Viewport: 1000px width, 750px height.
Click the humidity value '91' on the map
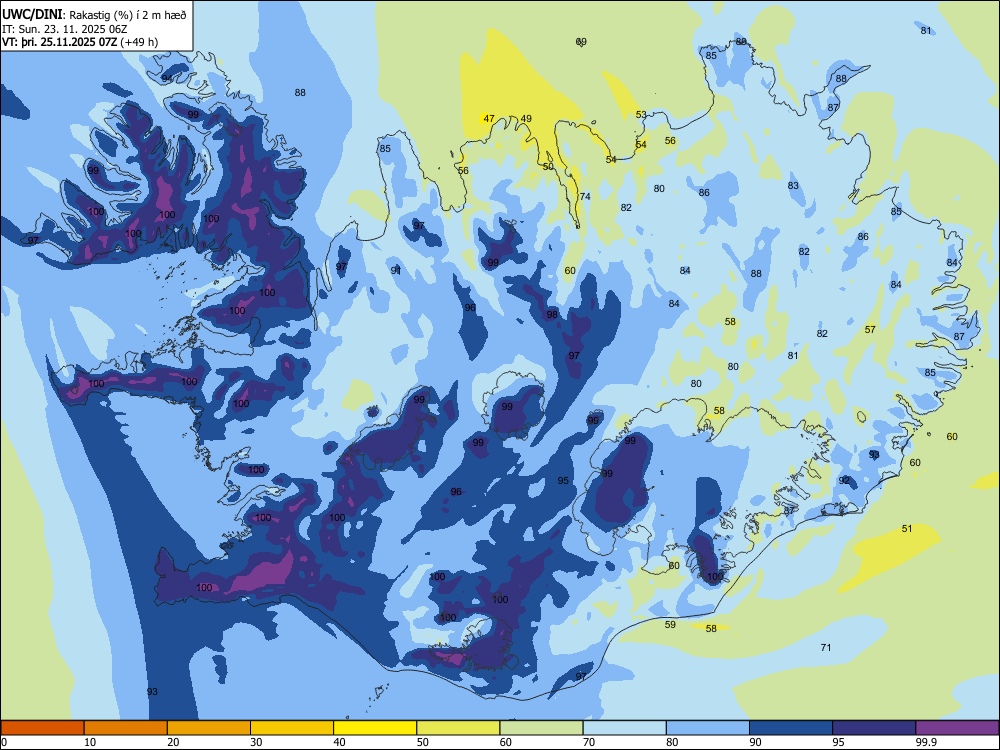click(396, 270)
